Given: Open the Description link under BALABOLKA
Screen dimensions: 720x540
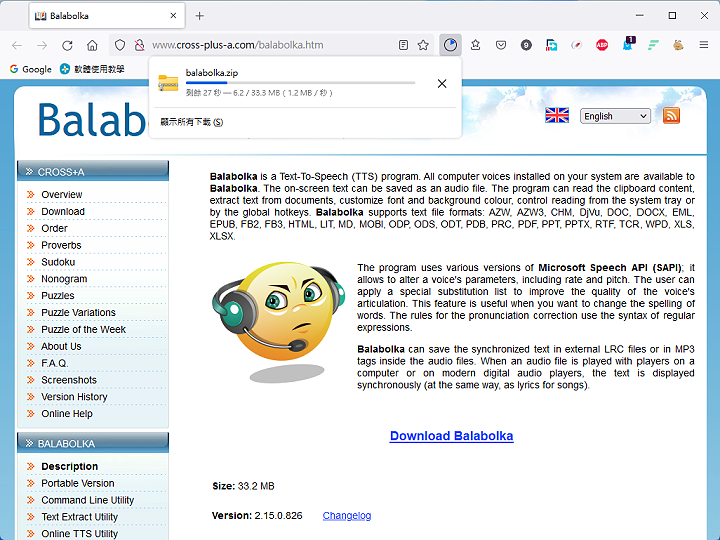Looking at the screenshot, I should click(x=69, y=467).
